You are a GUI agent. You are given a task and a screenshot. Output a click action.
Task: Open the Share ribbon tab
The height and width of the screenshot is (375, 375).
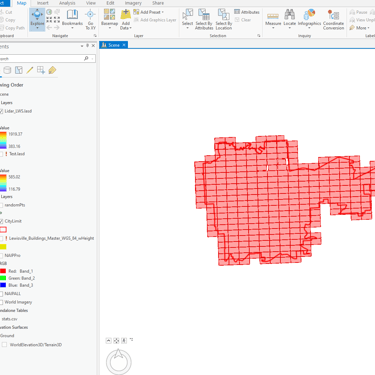click(158, 3)
